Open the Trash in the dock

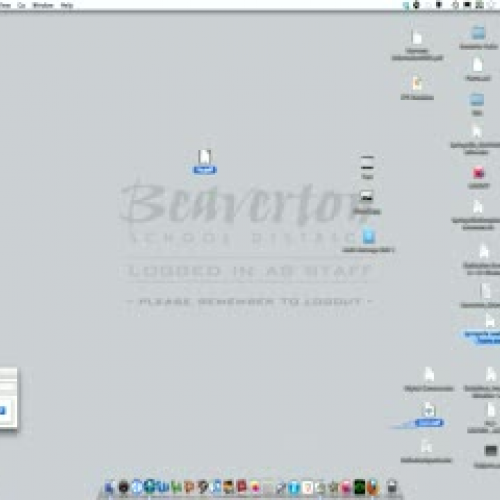(x=392, y=487)
